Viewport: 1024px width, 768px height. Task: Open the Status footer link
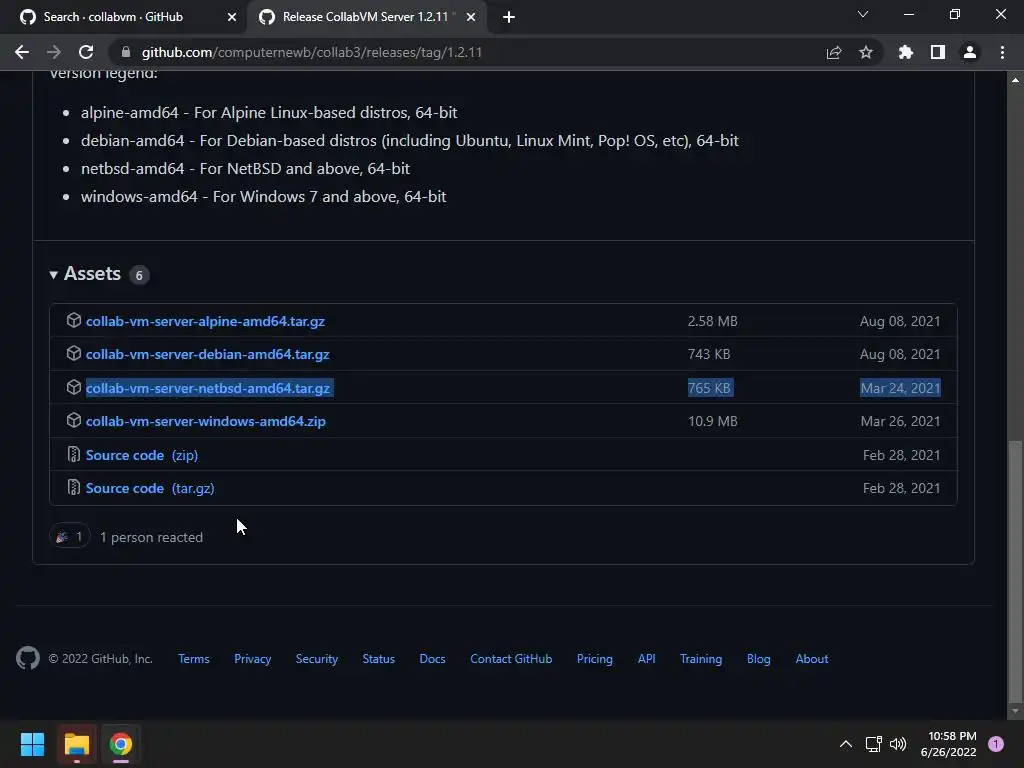point(379,659)
